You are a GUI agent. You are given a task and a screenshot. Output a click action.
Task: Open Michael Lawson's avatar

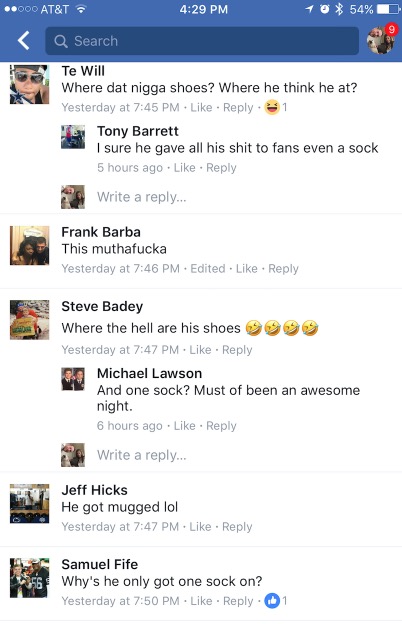point(73,379)
